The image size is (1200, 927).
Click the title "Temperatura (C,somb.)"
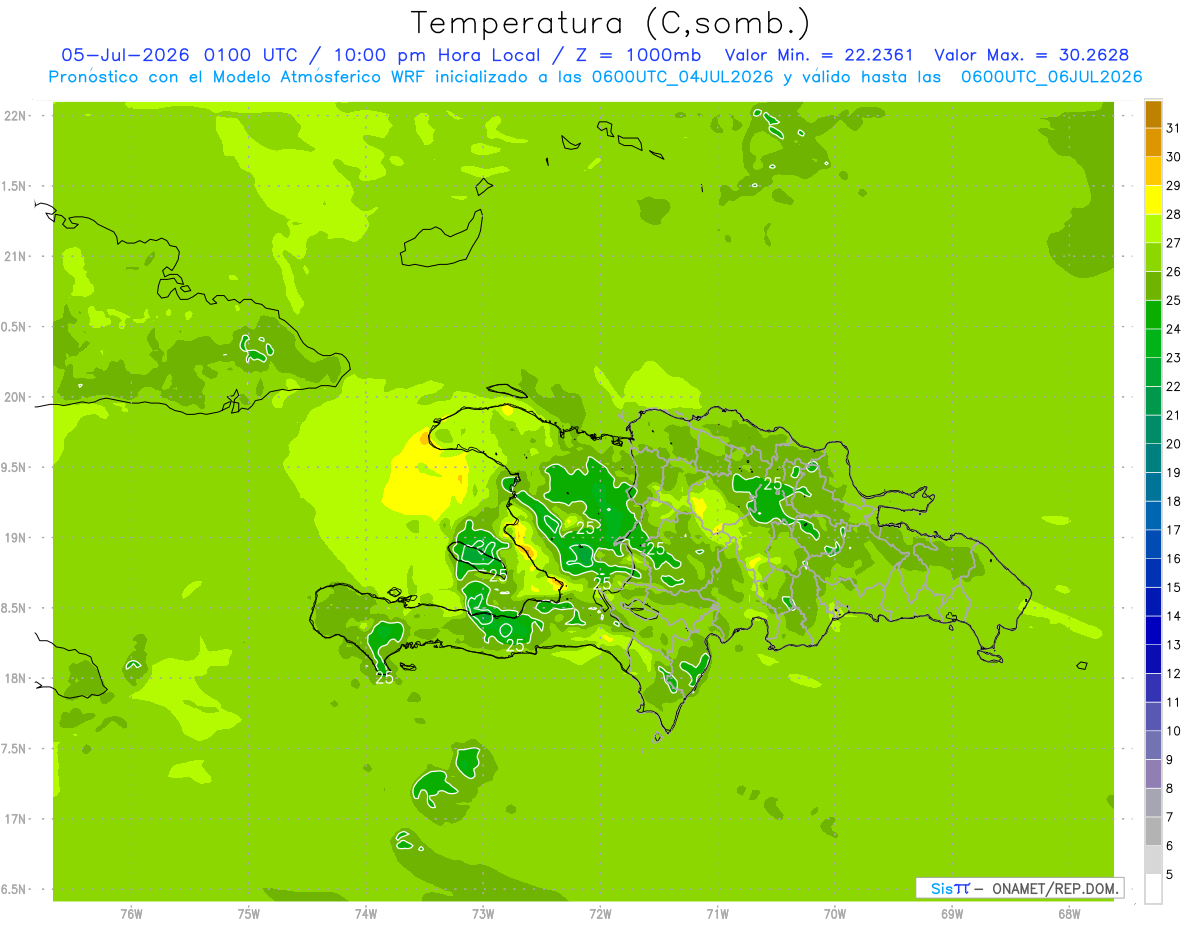tap(611, 24)
